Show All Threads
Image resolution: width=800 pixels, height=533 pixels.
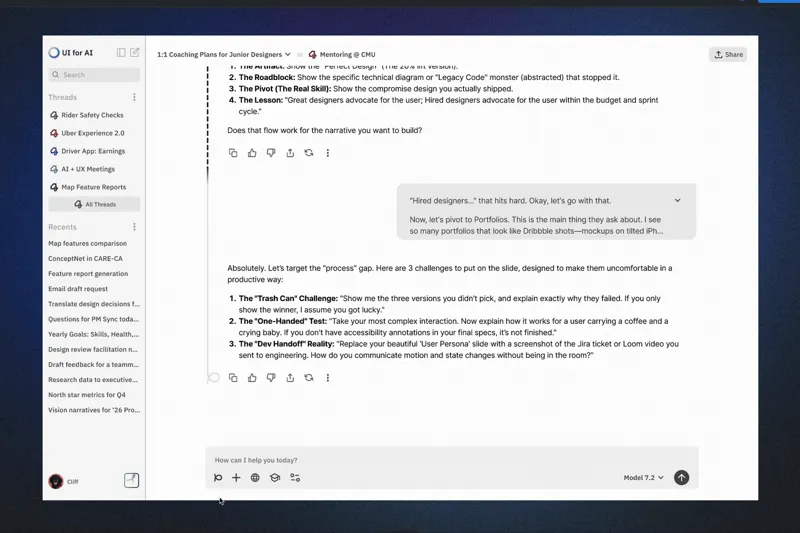click(94, 204)
